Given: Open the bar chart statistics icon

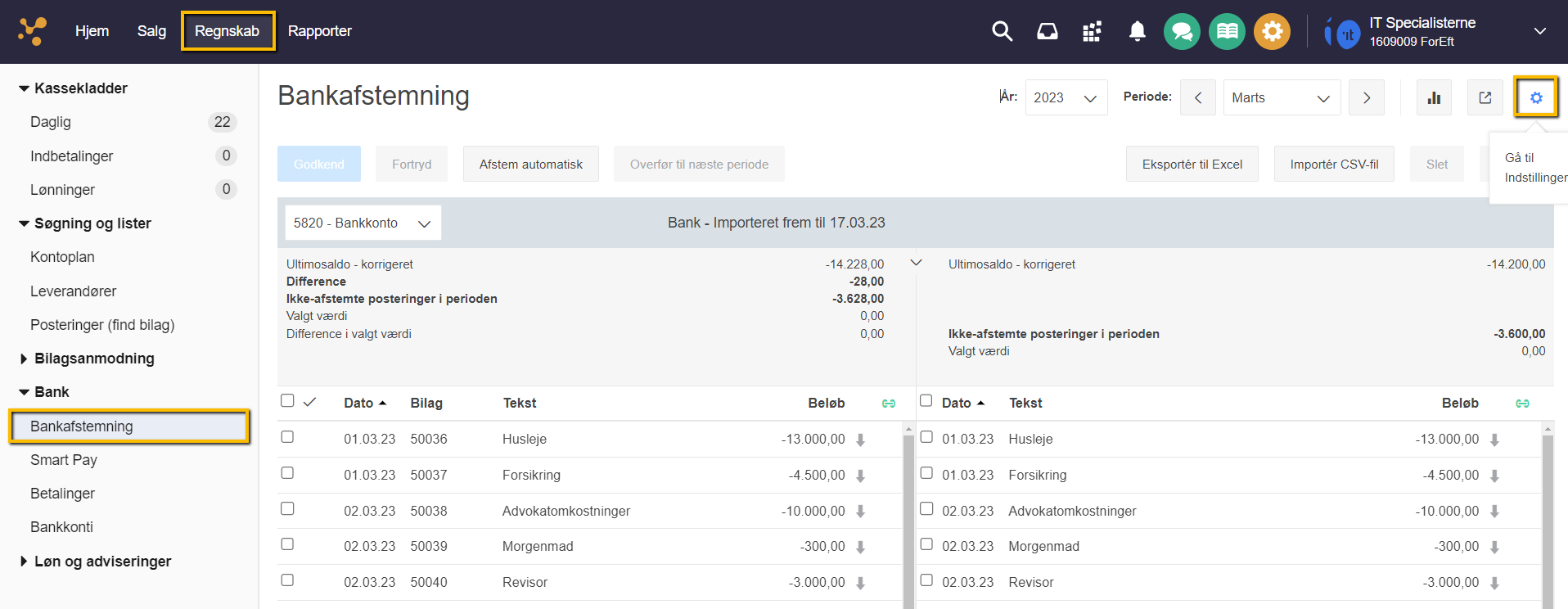Looking at the screenshot, I should click(x=1434, y=97).
